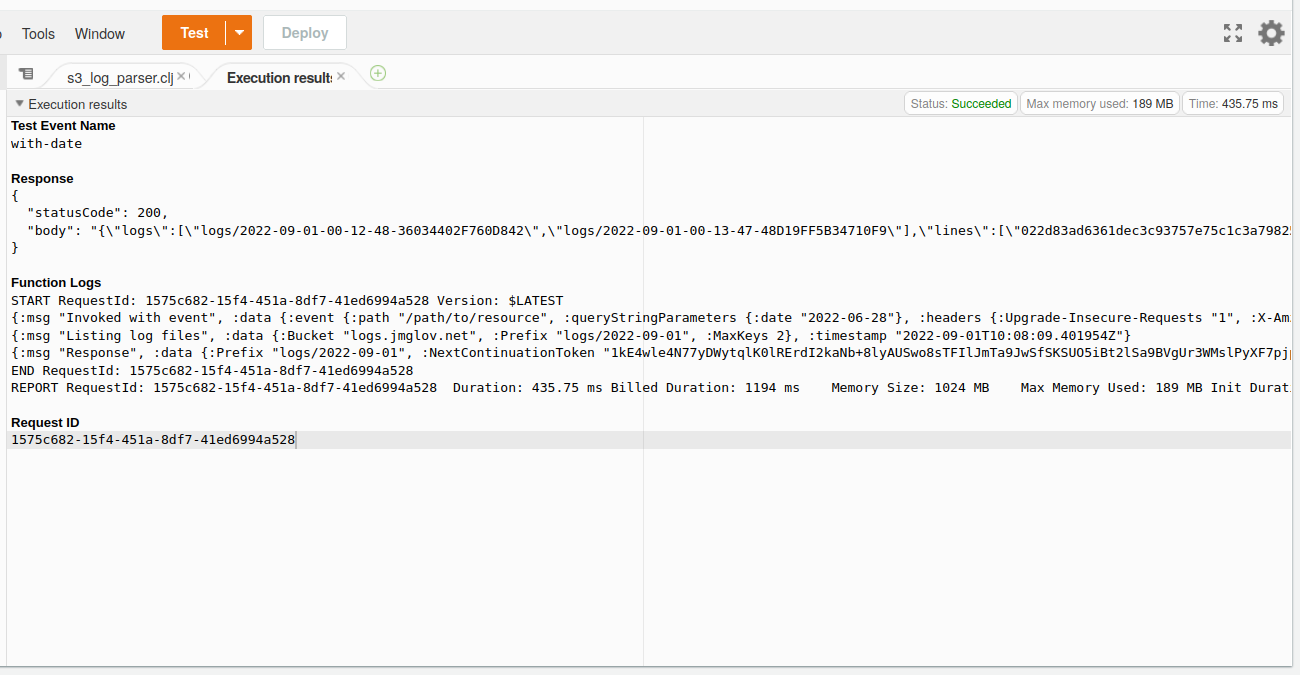Click the highlighted request ID value

pyautogui.click(x=153, y=440)
